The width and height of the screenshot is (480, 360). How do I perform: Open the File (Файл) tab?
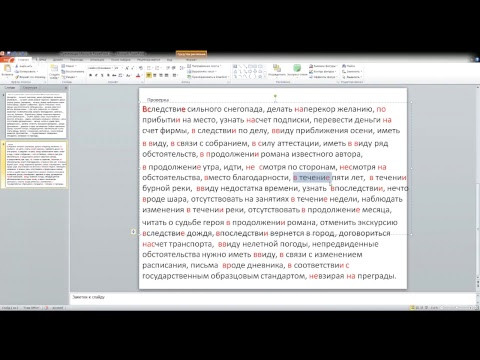7,60
